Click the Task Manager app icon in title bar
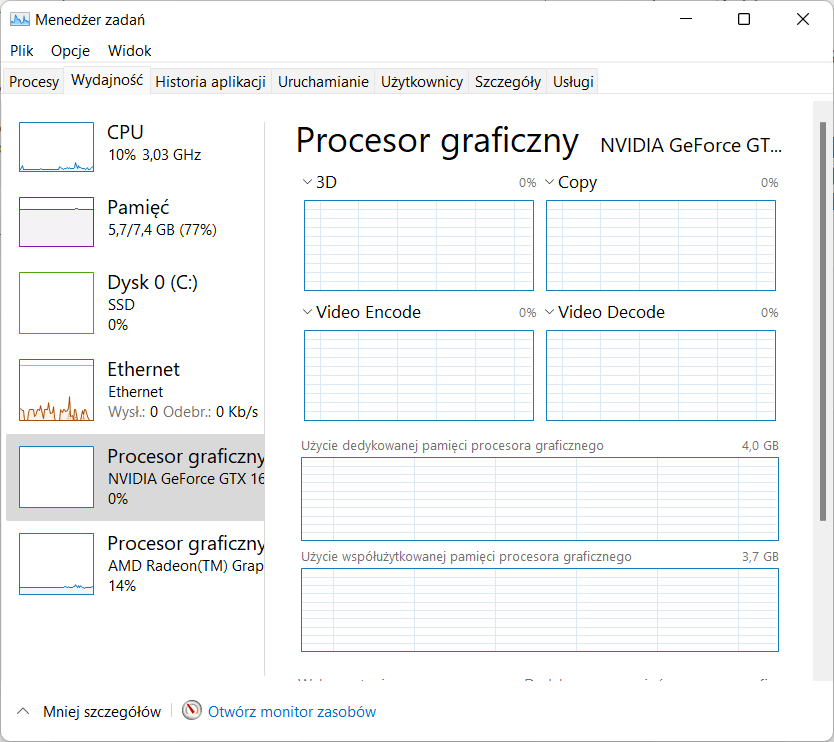Screen dimensions: 834x742 coord(20,19)
